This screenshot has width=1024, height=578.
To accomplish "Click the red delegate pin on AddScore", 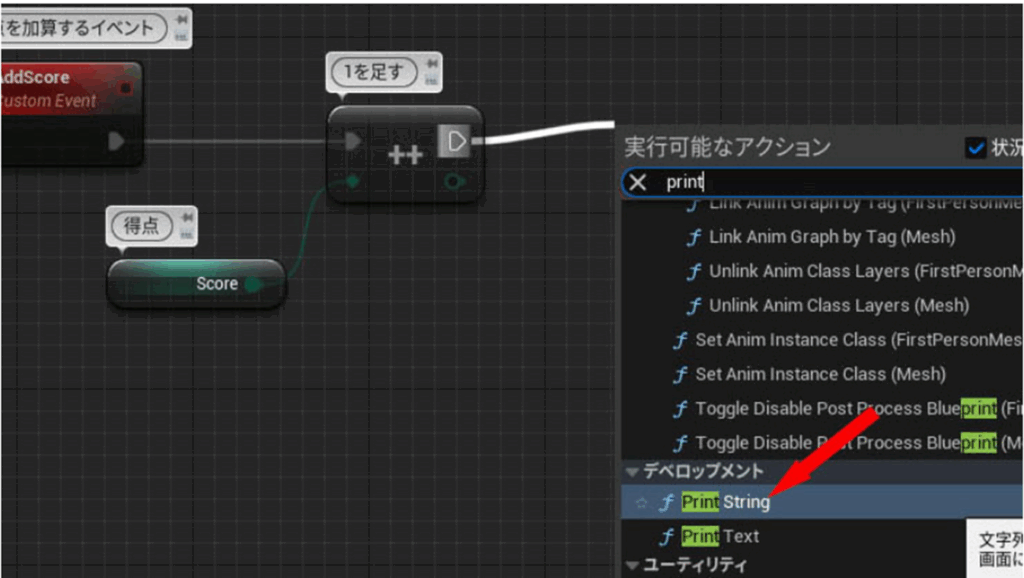I will click(x=125, y=88).
